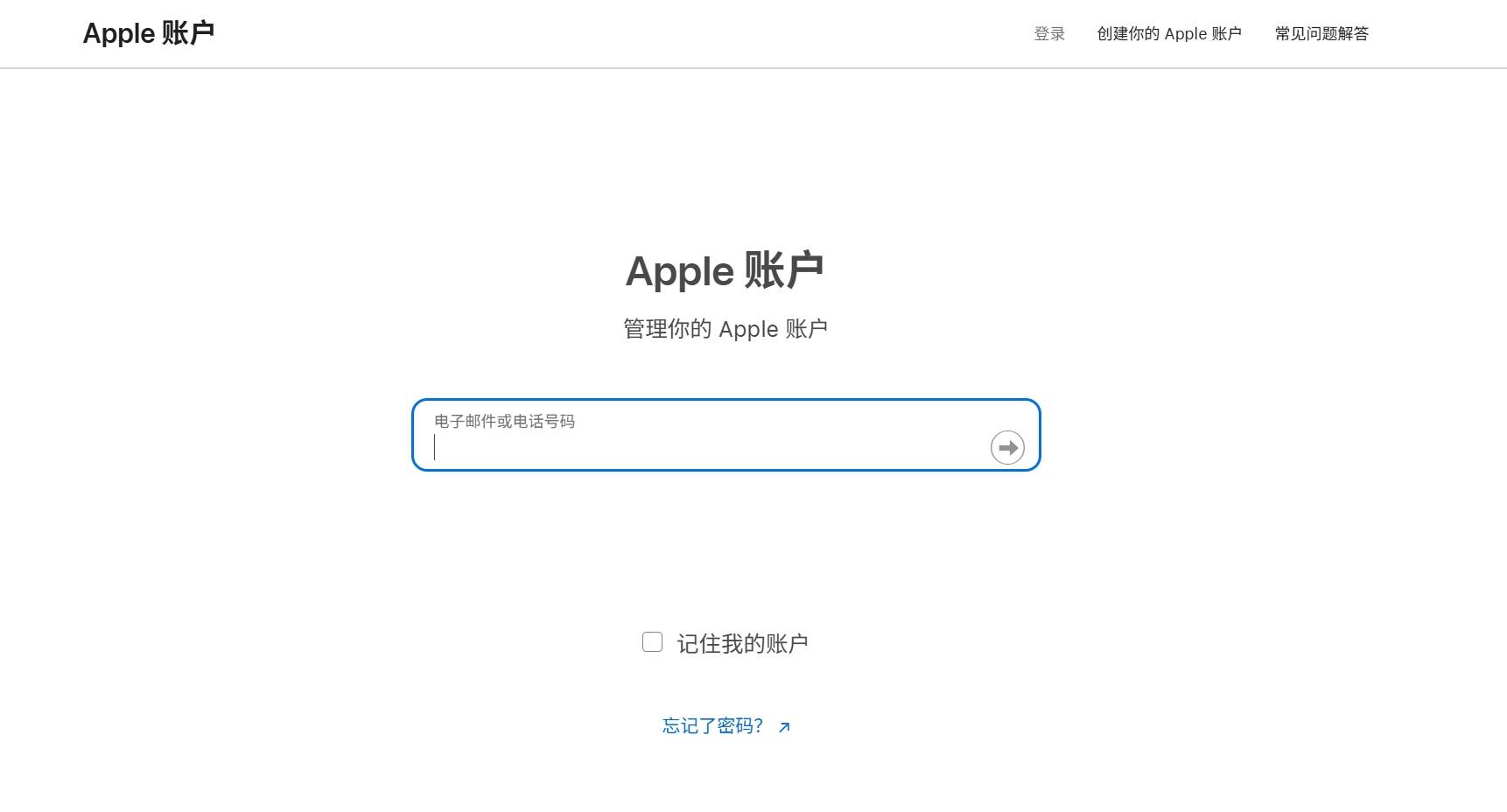Image resolution: width=1507 pixels, height=812 pixels.
Task: Click the 电子邮件或电话号码 placeholder label
Action: pos(505,422)
